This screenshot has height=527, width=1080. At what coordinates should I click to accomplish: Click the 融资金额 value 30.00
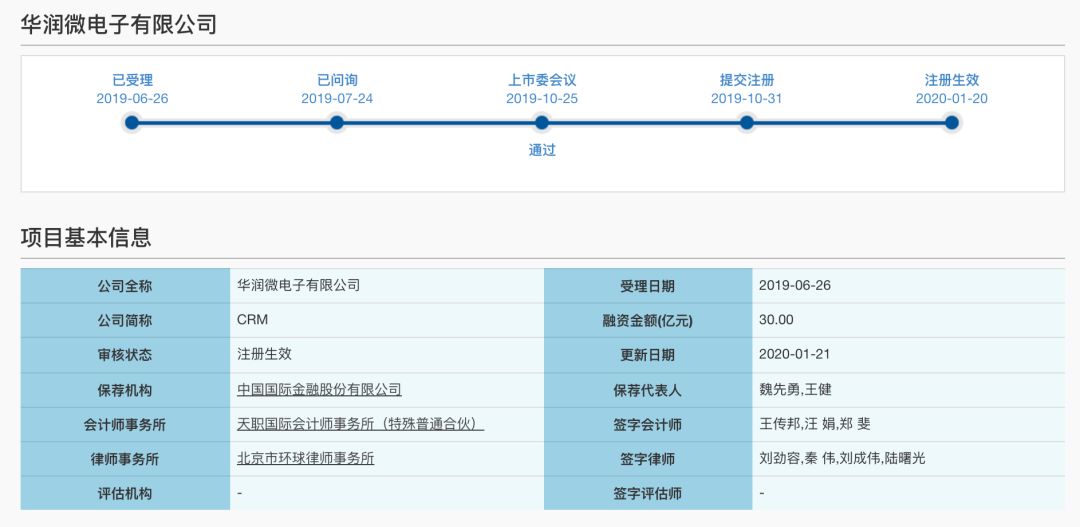[x=776, y=320]
